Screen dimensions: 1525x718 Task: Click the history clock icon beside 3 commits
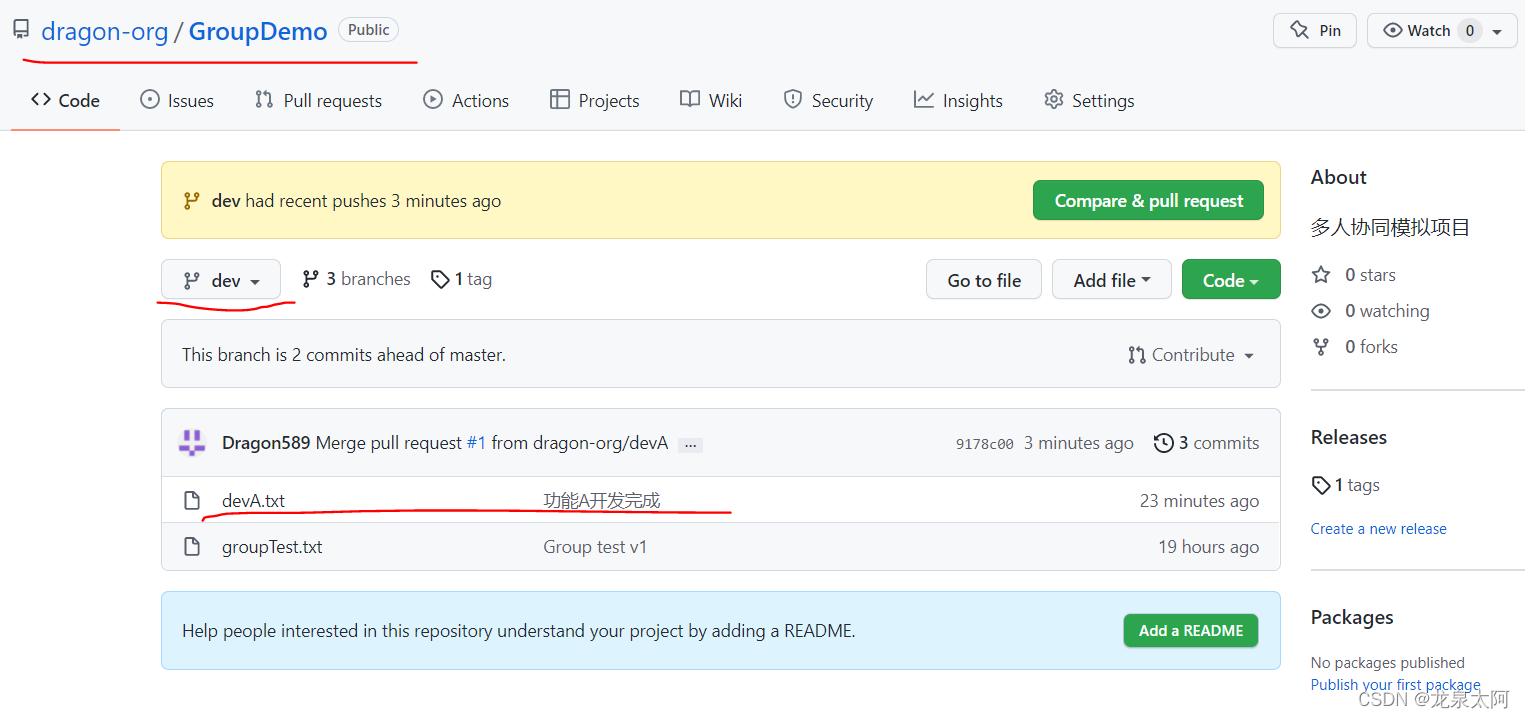tap(1164, 443)
